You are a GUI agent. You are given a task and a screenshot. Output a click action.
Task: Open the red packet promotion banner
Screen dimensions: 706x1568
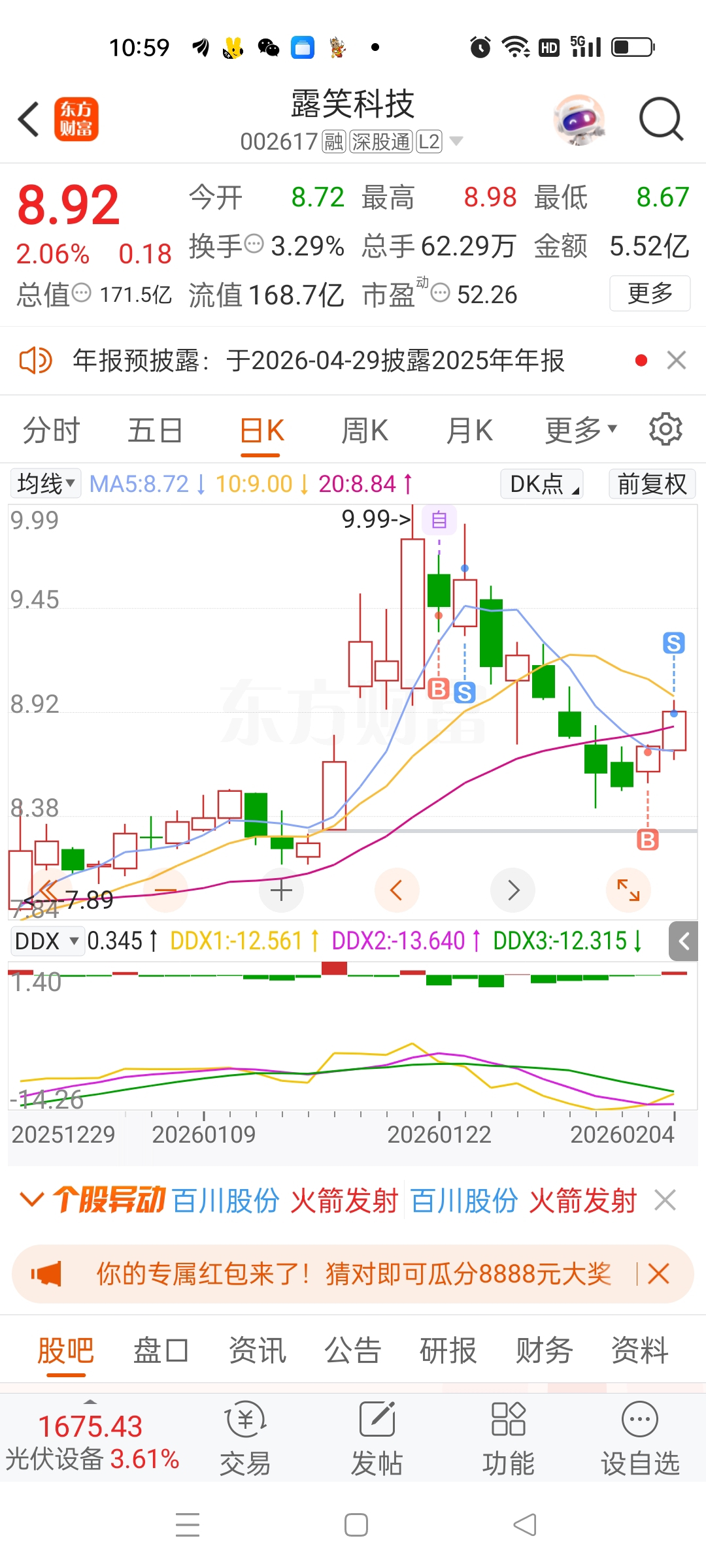pos(353,1274)
